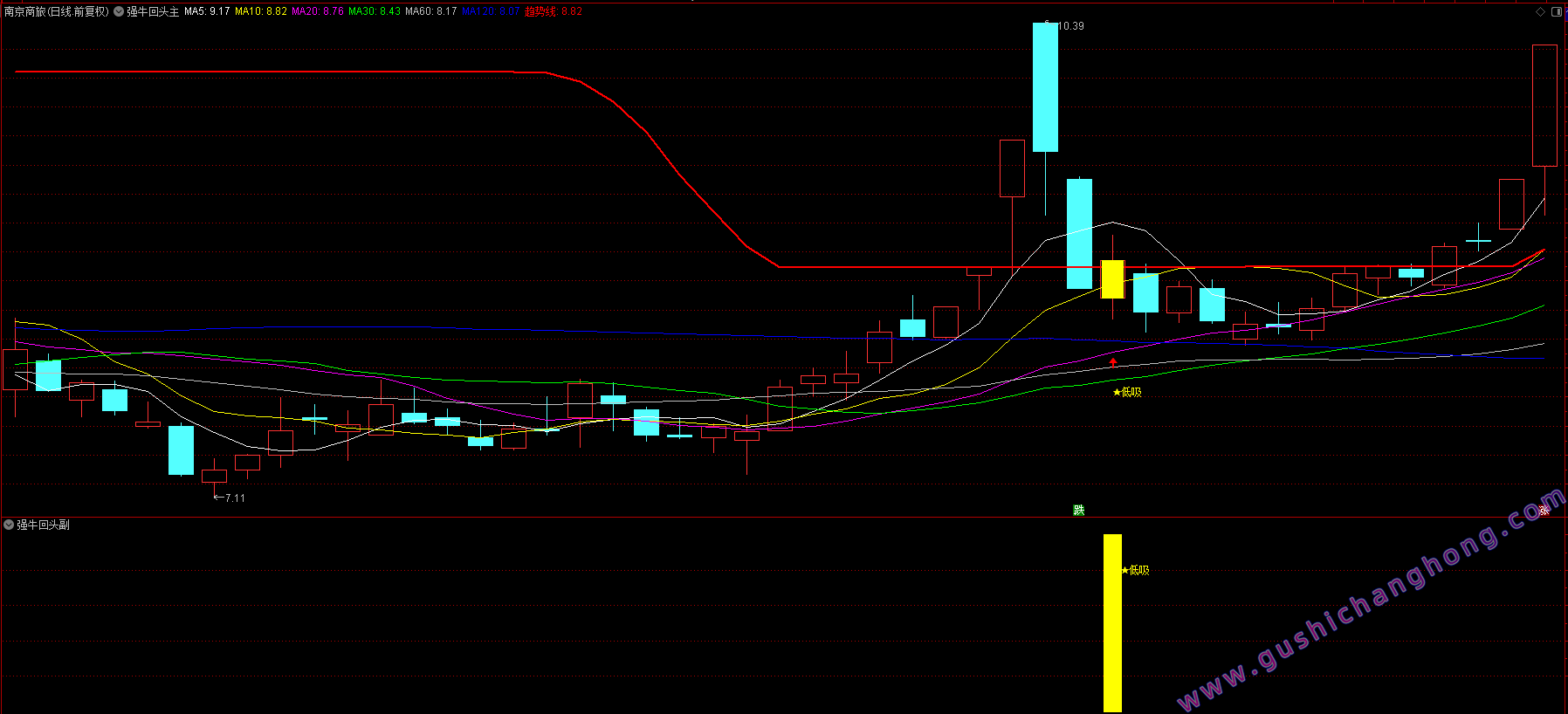Click the blue MA120: 8.07 label
Screen dimensions: 1568x714
[491, 11]
